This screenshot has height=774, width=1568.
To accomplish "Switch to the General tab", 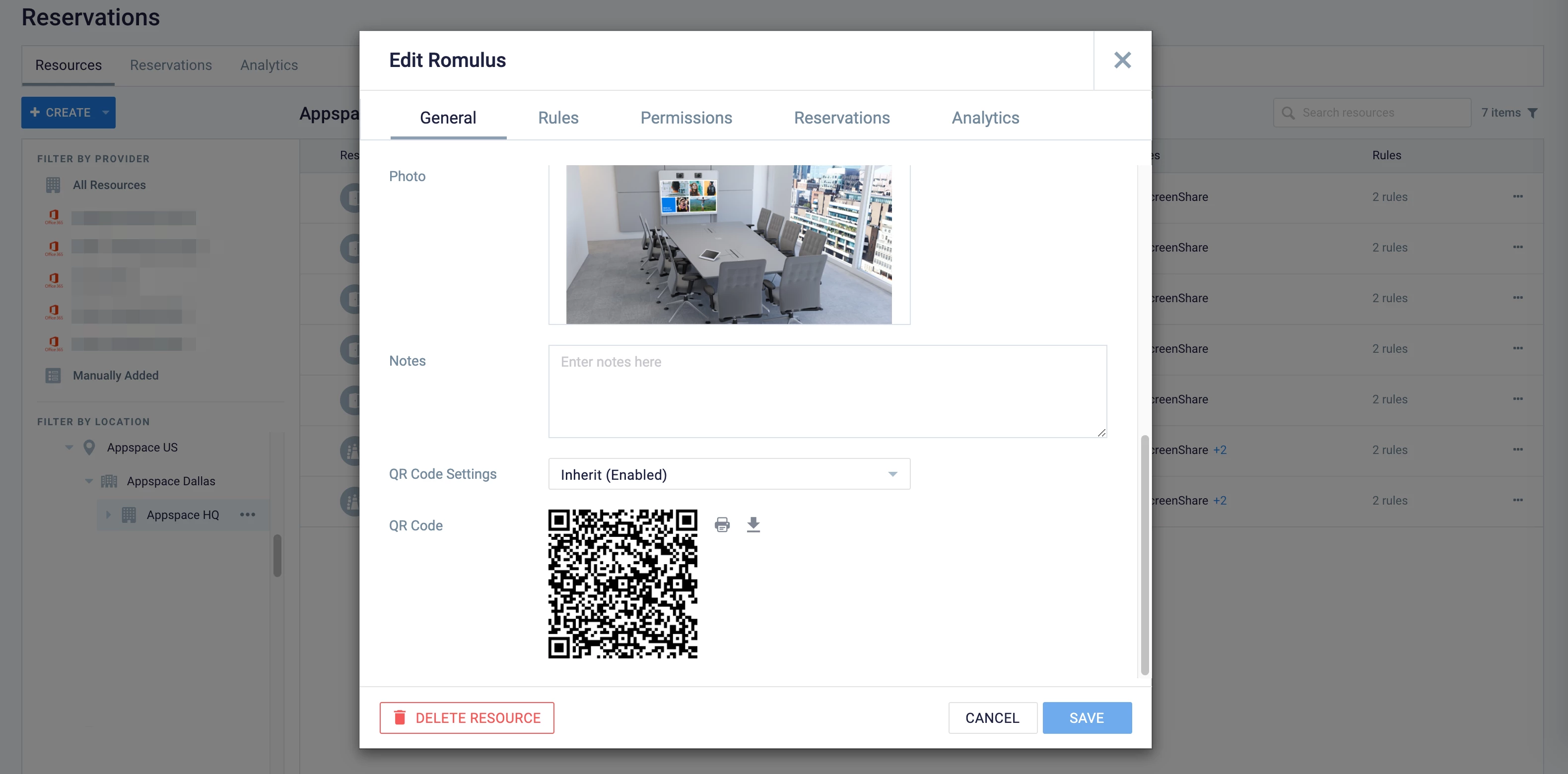I will coord(448,118).
